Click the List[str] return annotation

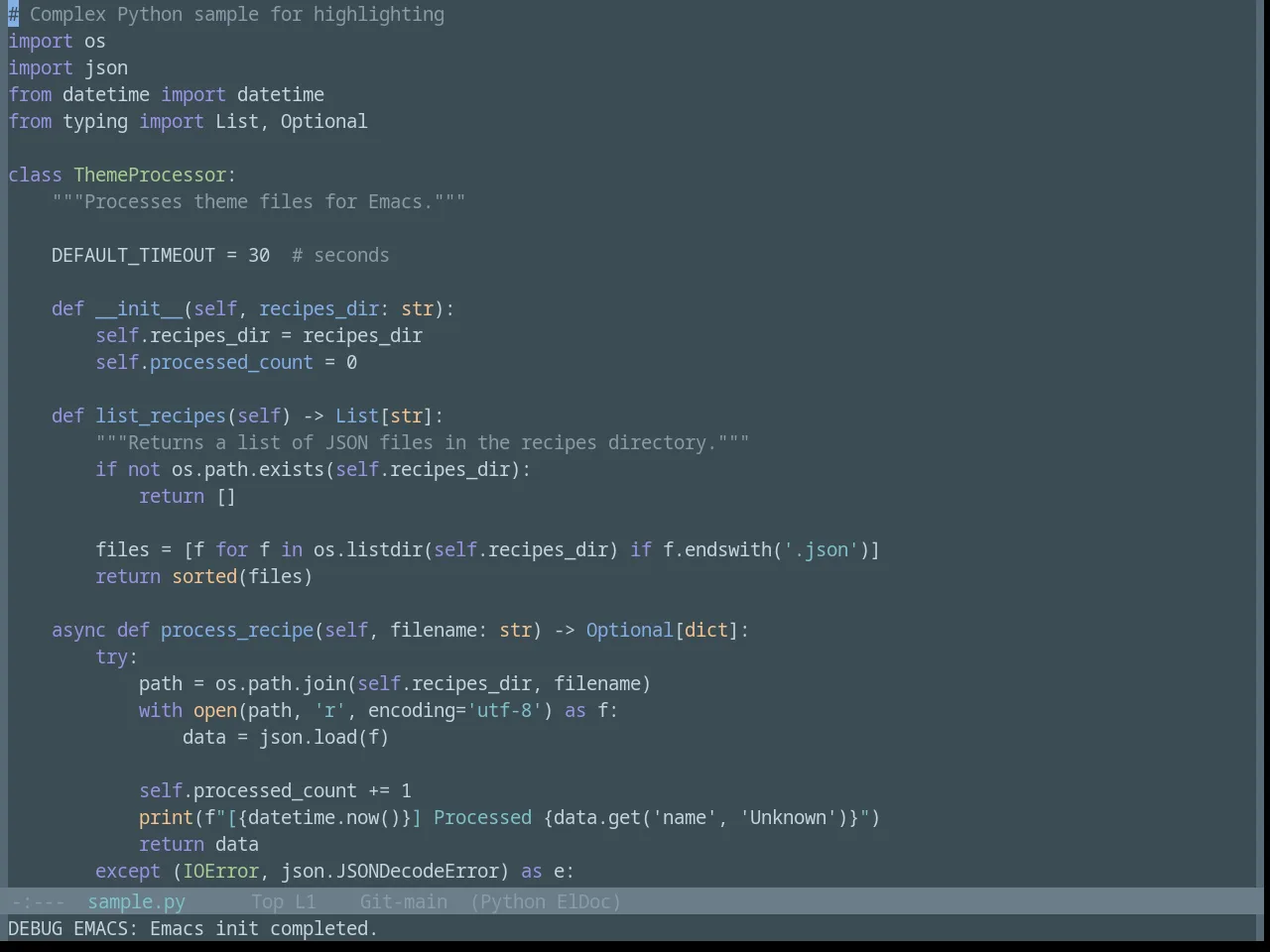pos(384,416)
